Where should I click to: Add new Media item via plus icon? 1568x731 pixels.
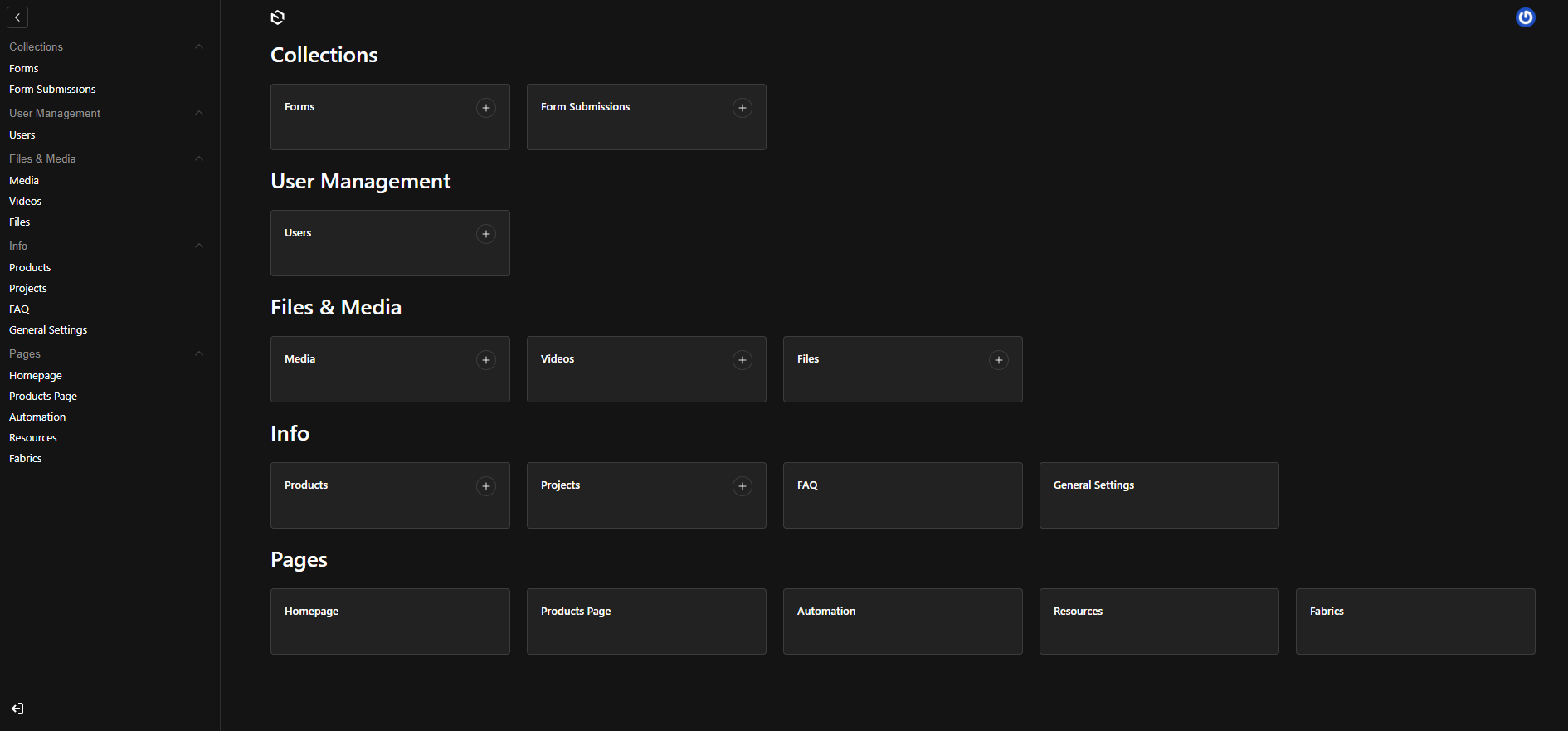(x=486, y=360)
